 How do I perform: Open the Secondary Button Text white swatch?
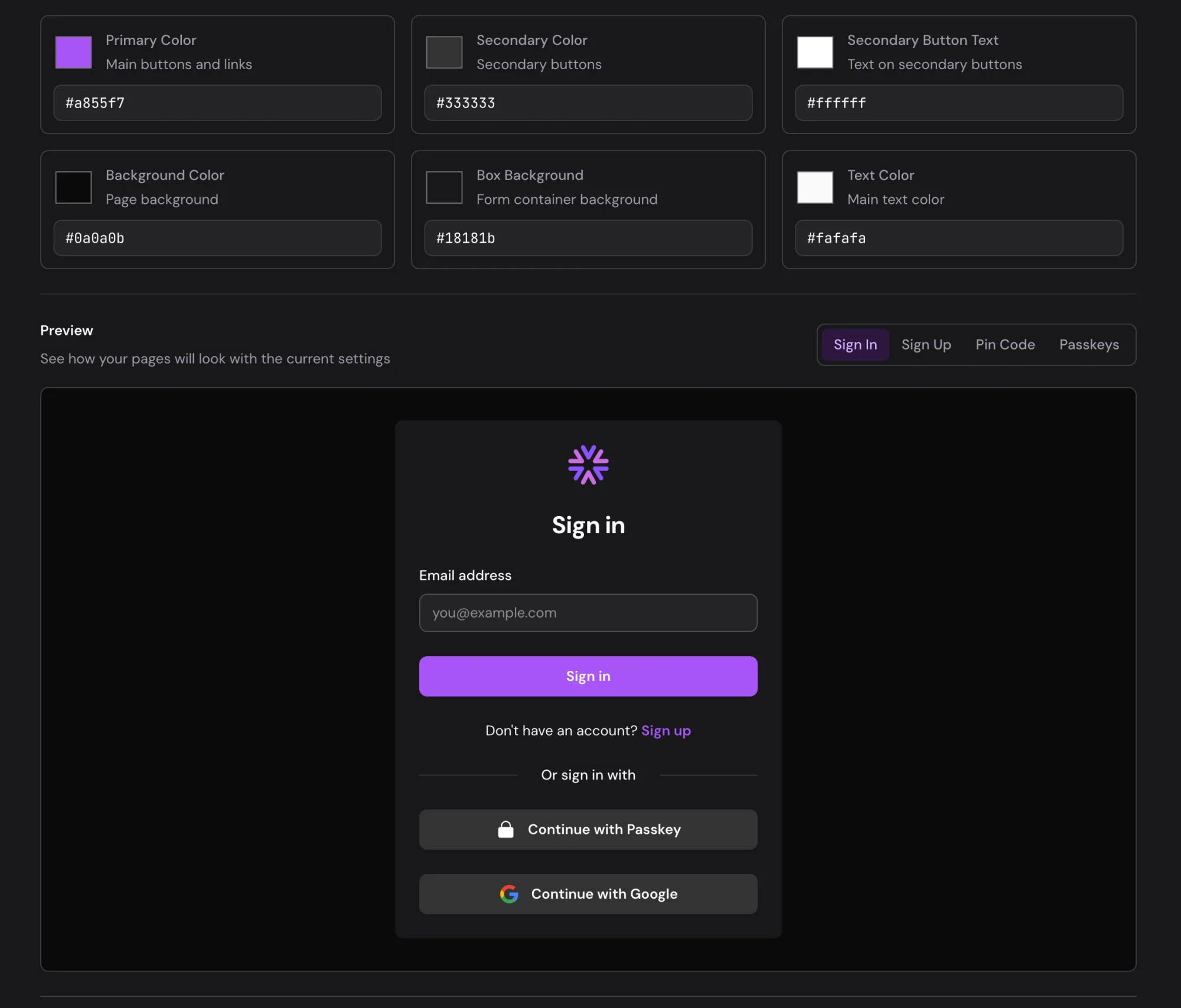click(x=815, y=52)
